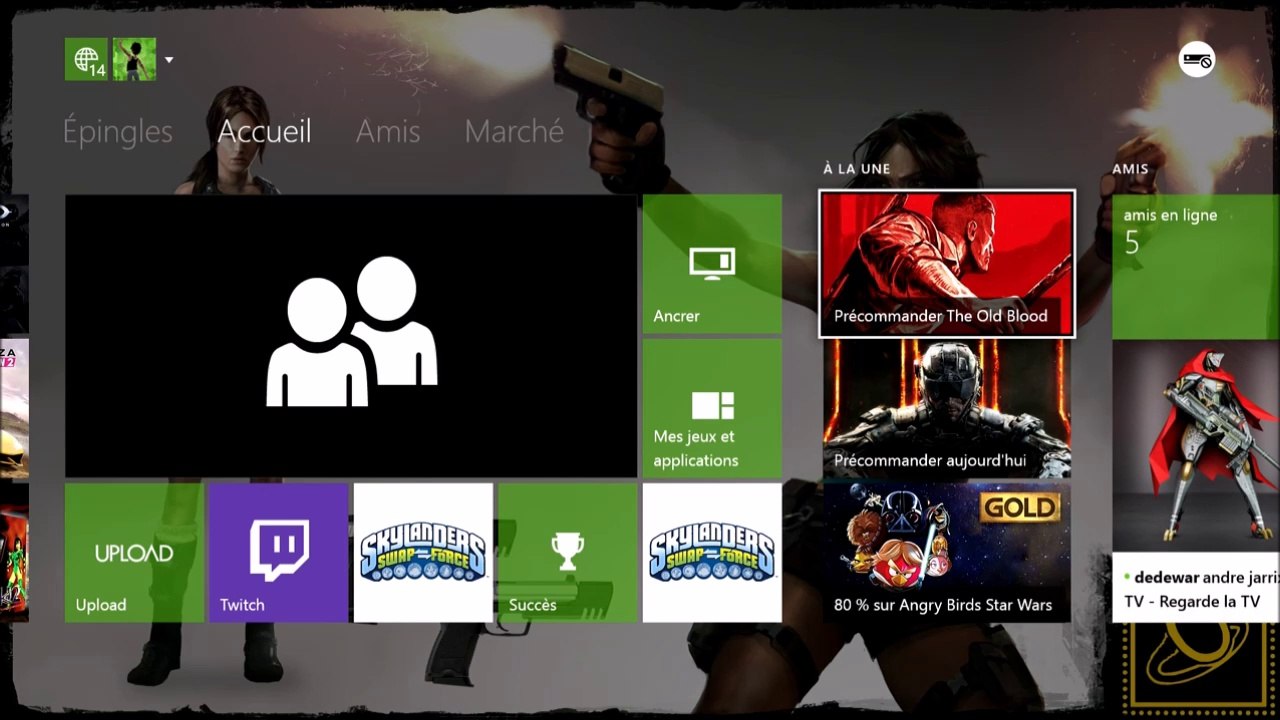This screenshot has width=1280, height=720.
Task: Launch the Upload tile
Action: click(134, 553)
